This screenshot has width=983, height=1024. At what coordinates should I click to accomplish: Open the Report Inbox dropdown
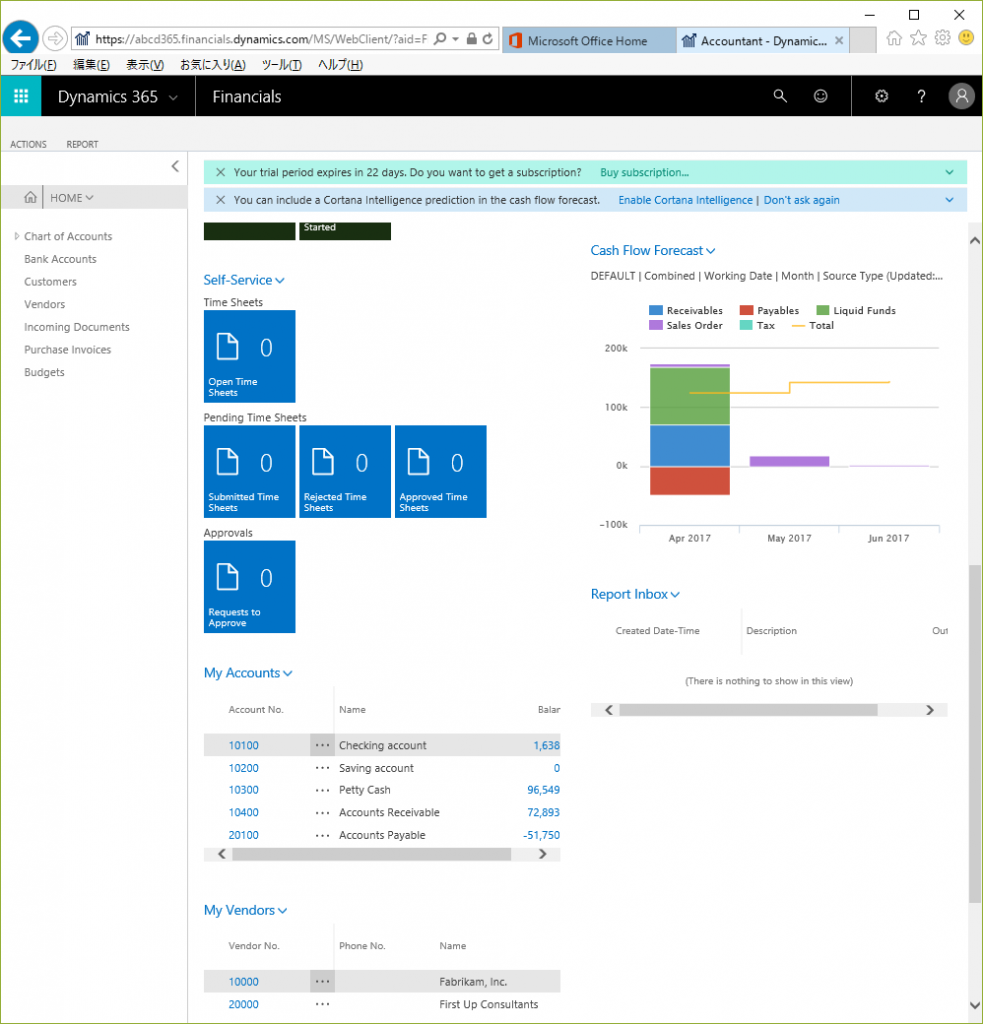(x=675, y=595)
